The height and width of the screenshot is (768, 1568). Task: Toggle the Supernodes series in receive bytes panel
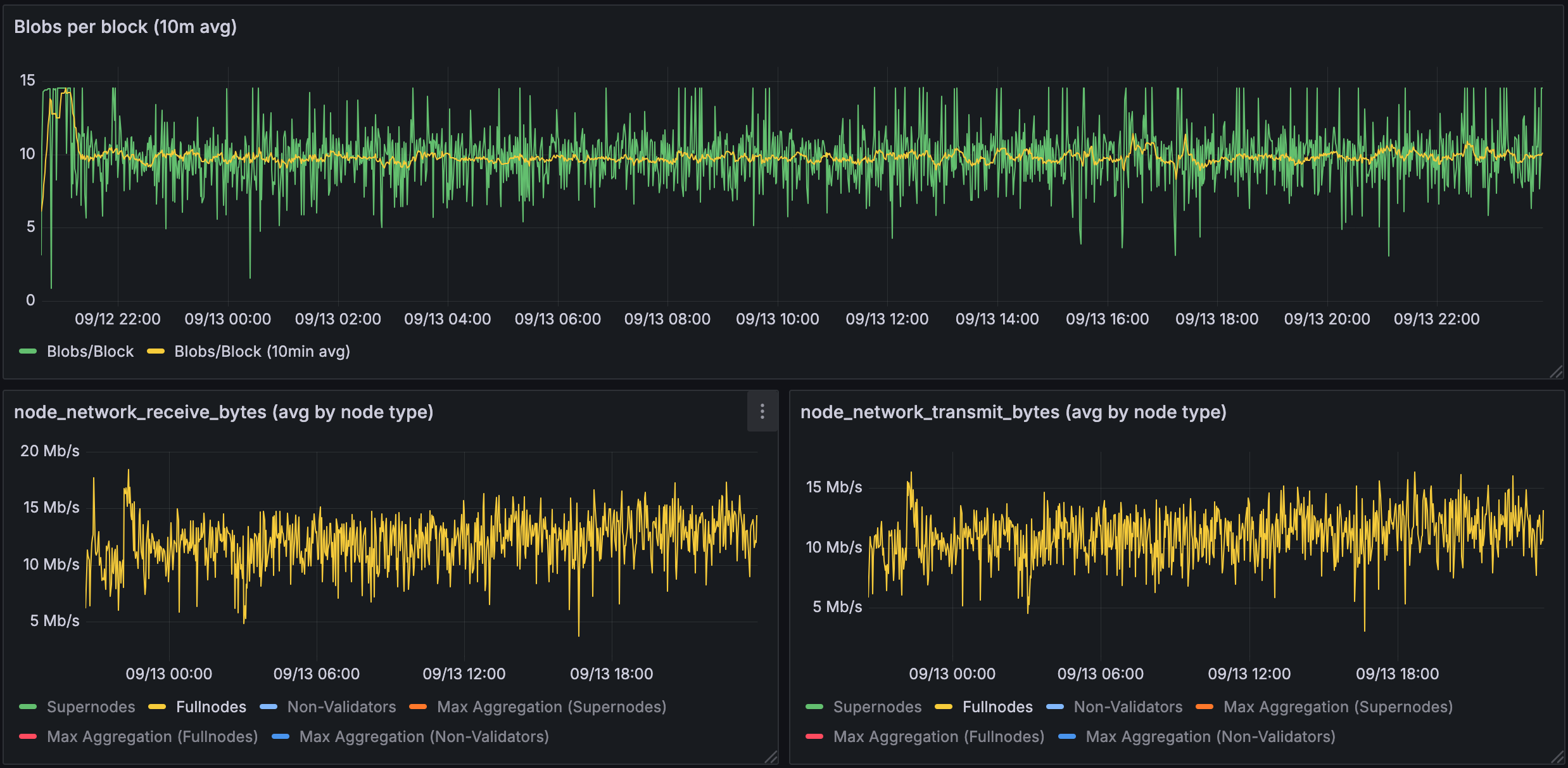click(91, 707)
